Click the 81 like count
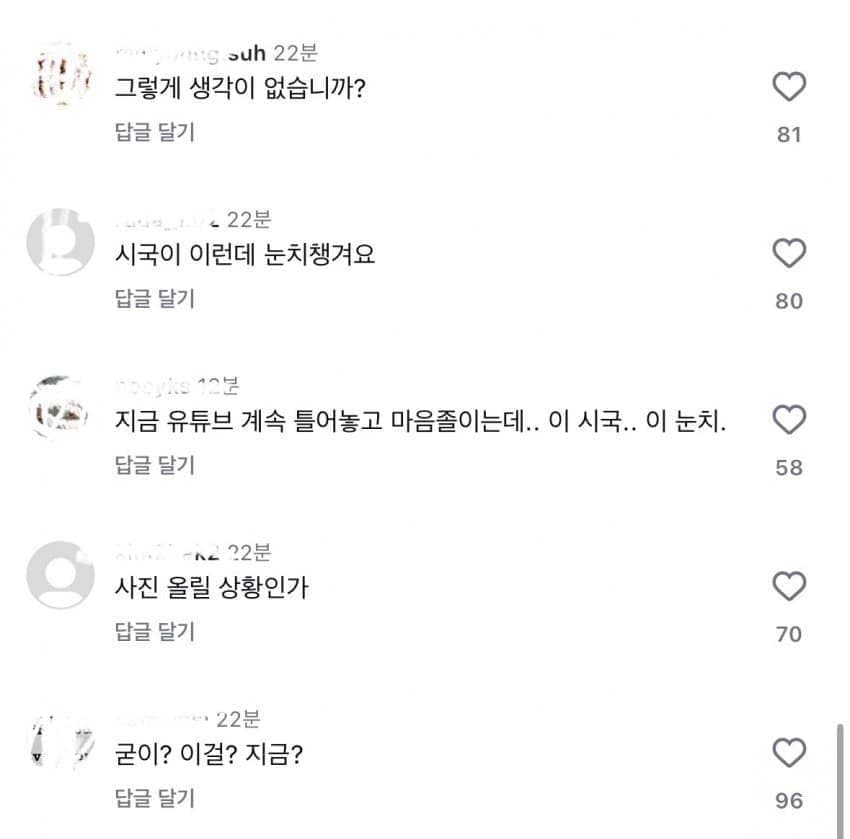 point(789,134)
